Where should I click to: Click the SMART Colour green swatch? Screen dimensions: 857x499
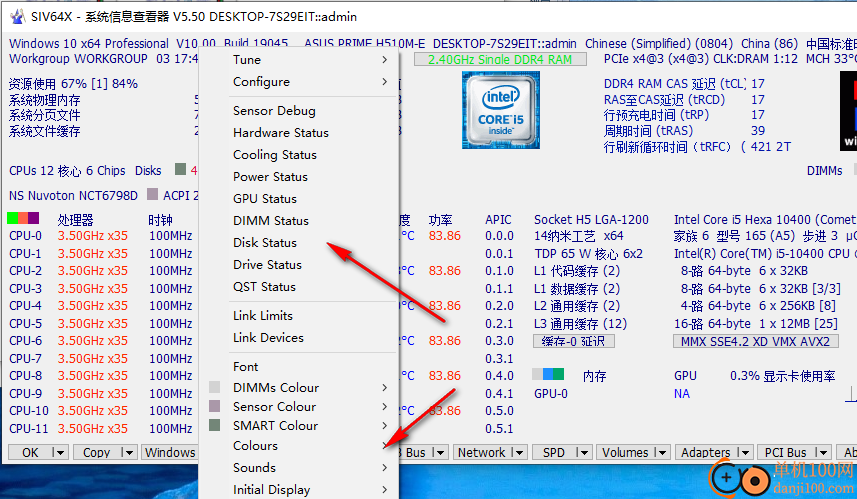(x=215, y=425)
